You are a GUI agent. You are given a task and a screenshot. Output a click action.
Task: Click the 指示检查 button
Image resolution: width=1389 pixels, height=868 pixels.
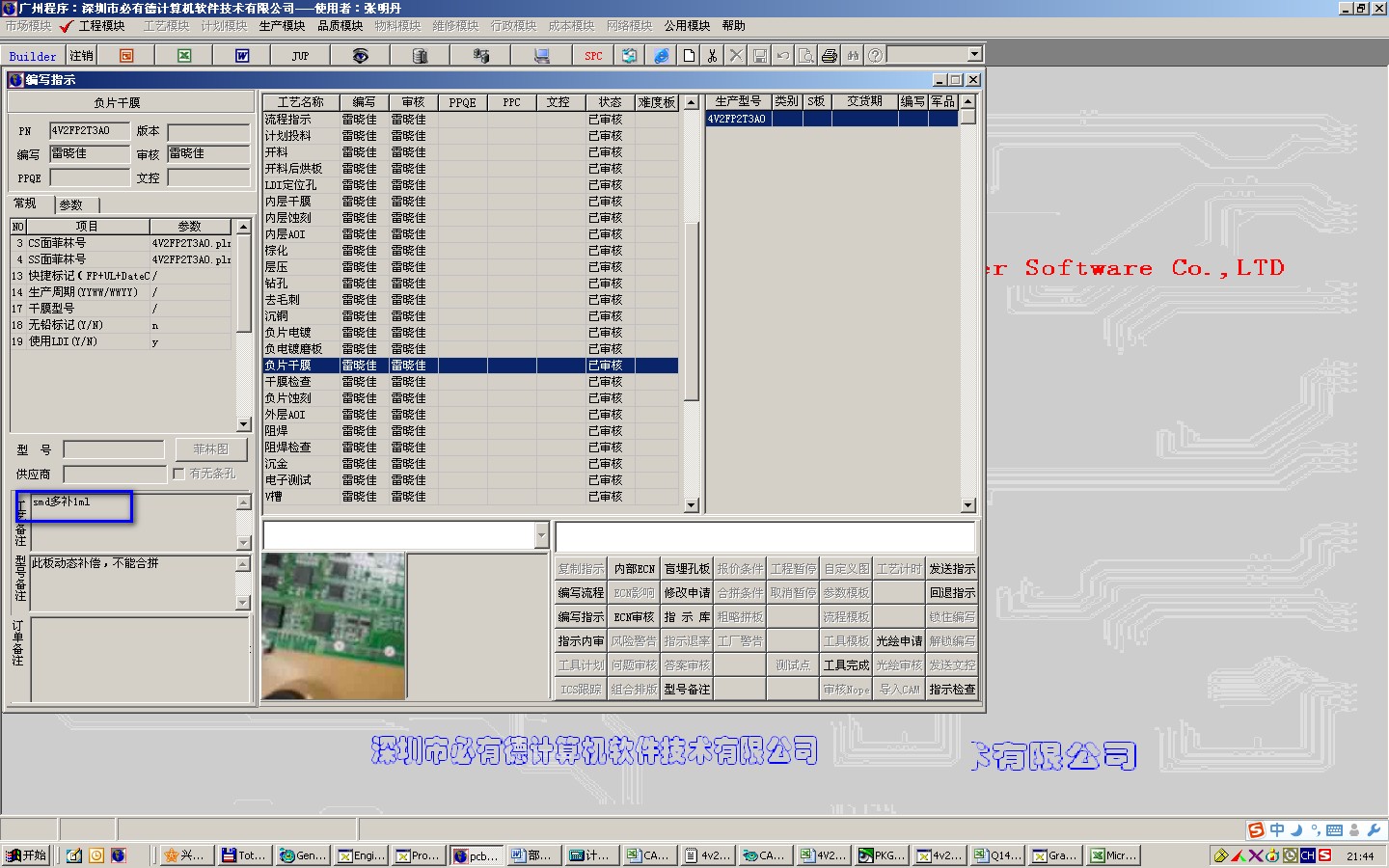coord(952,690)
